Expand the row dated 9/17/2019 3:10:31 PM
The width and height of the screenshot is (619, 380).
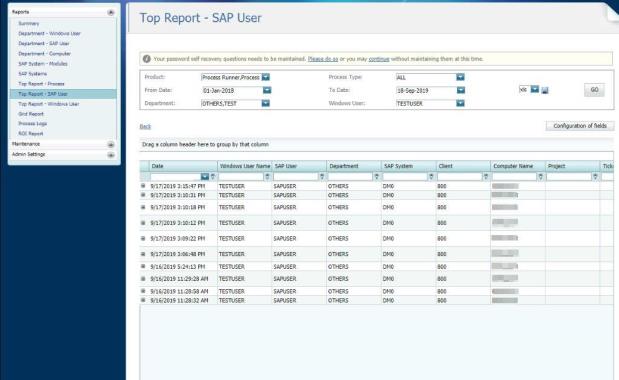coord(143,195)
